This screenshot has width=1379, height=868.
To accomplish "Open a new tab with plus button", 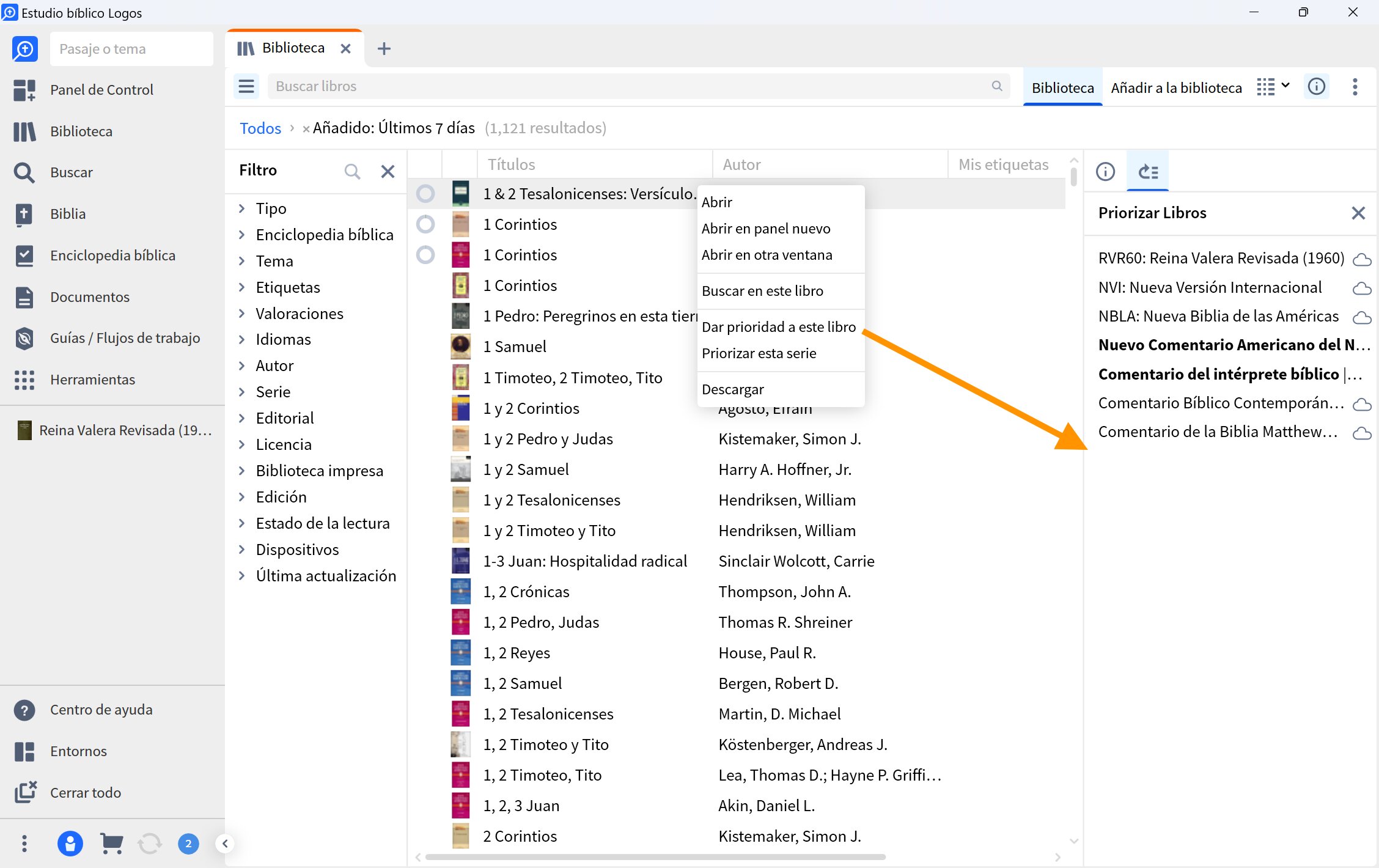I will coord(384,48).
